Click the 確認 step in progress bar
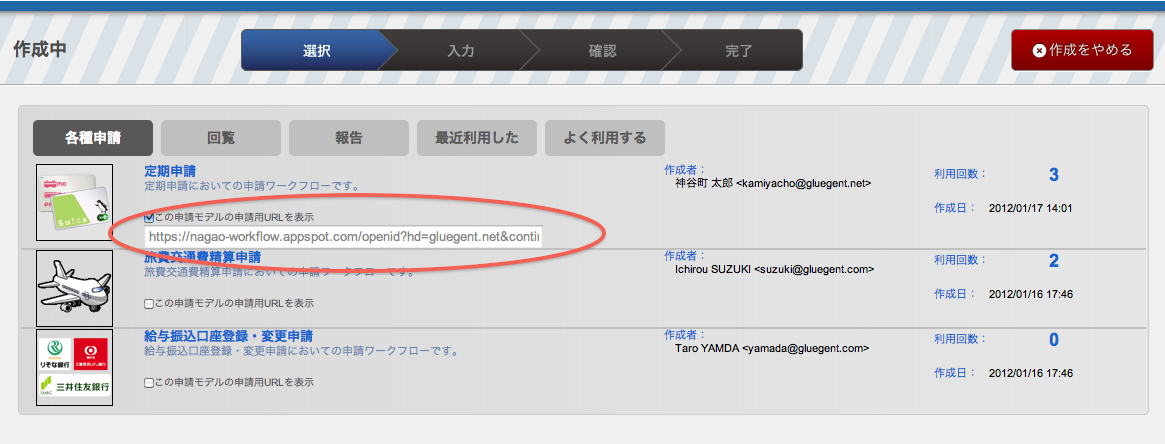 (x=602, y=50)
